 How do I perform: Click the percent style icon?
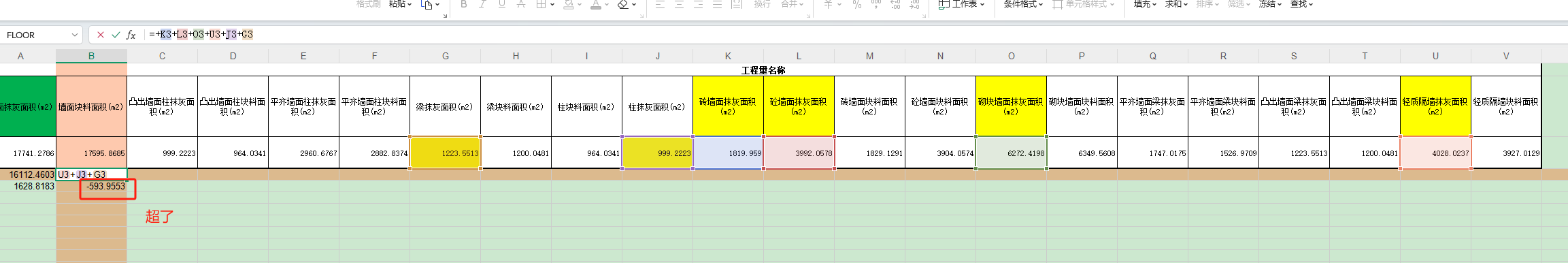(856, 4)
